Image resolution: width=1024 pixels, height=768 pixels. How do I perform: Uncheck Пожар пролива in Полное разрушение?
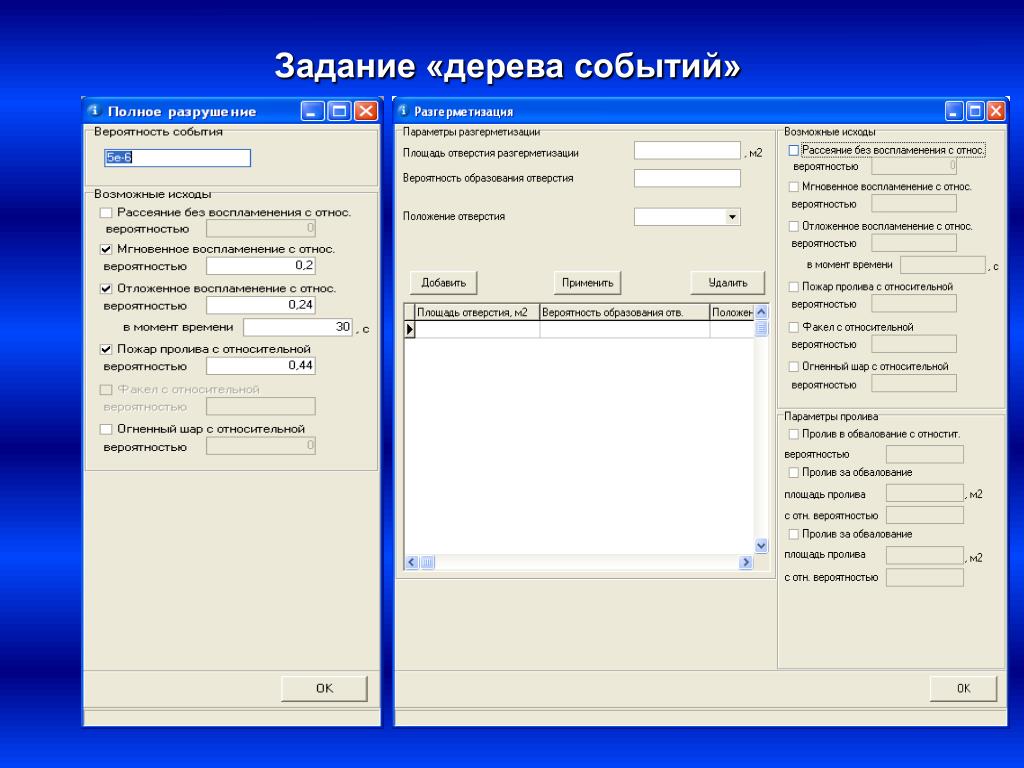tap(106, 349)
